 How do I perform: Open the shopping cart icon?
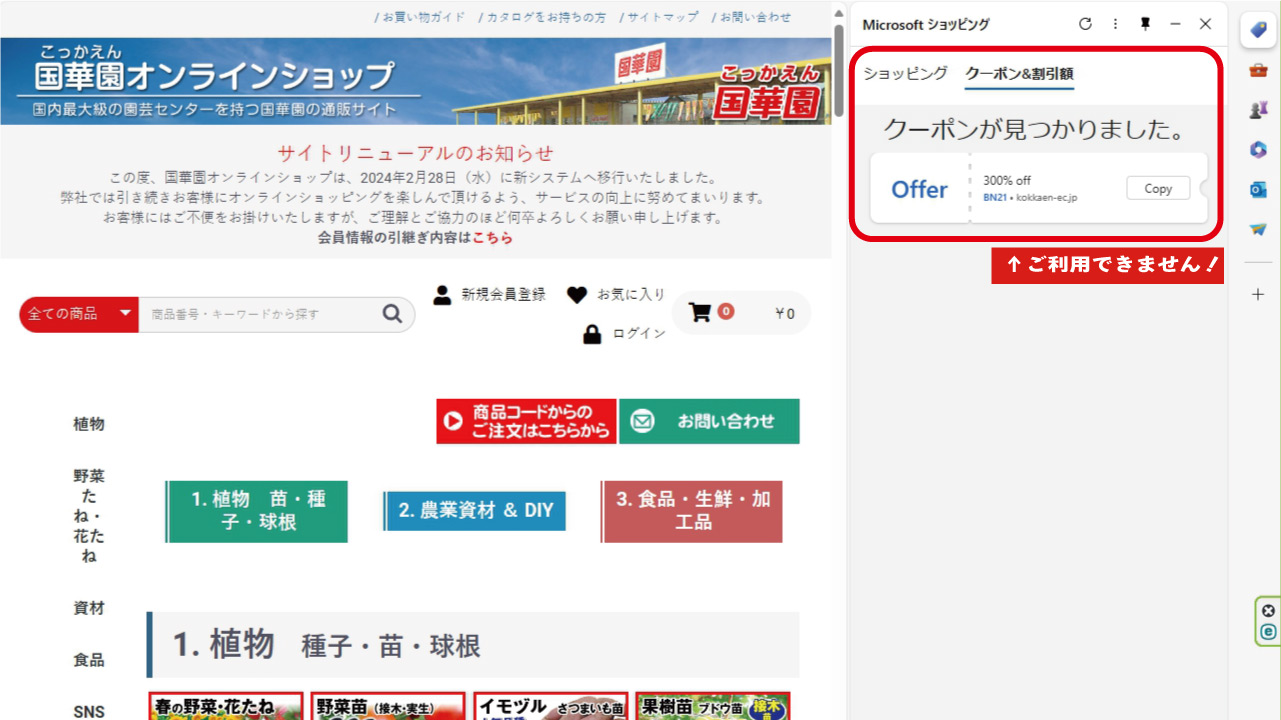pos(700,313)
